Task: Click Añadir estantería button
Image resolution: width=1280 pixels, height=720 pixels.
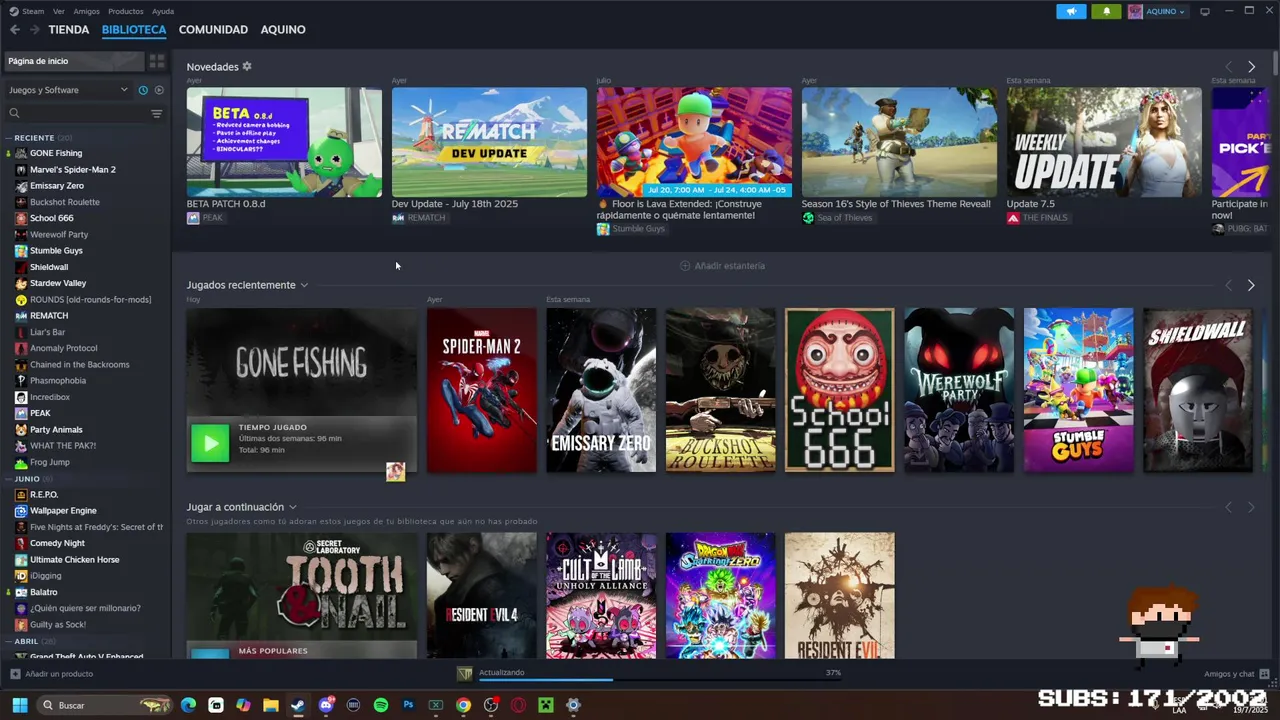Action: tap(722, 266)
